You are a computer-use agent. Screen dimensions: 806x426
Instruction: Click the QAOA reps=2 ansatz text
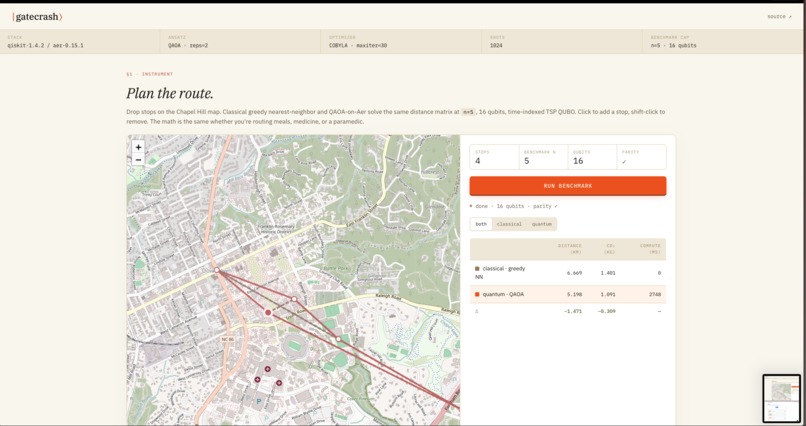click(188, 46)
